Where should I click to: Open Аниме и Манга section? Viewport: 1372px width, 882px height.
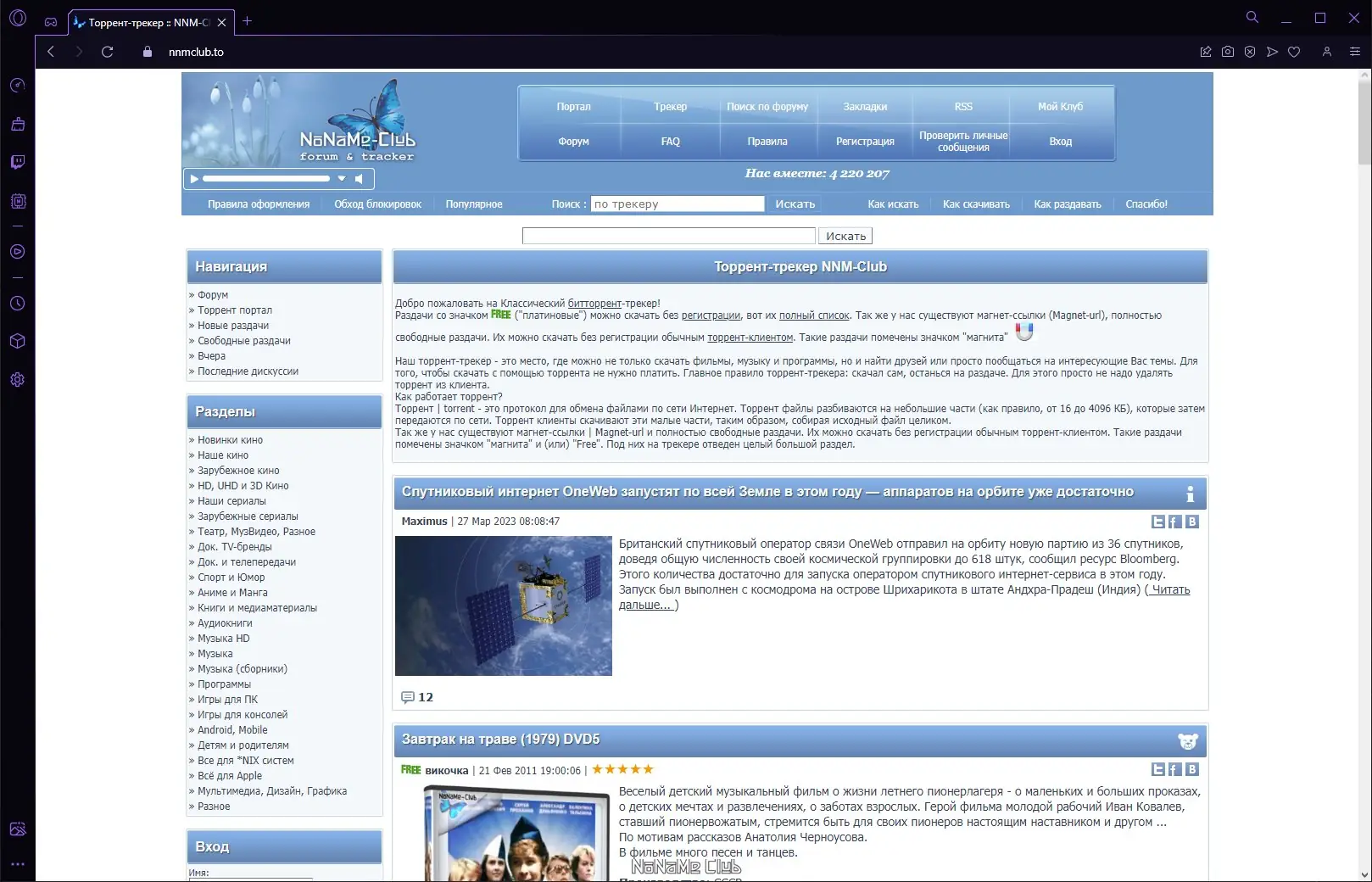coord(232,593)
